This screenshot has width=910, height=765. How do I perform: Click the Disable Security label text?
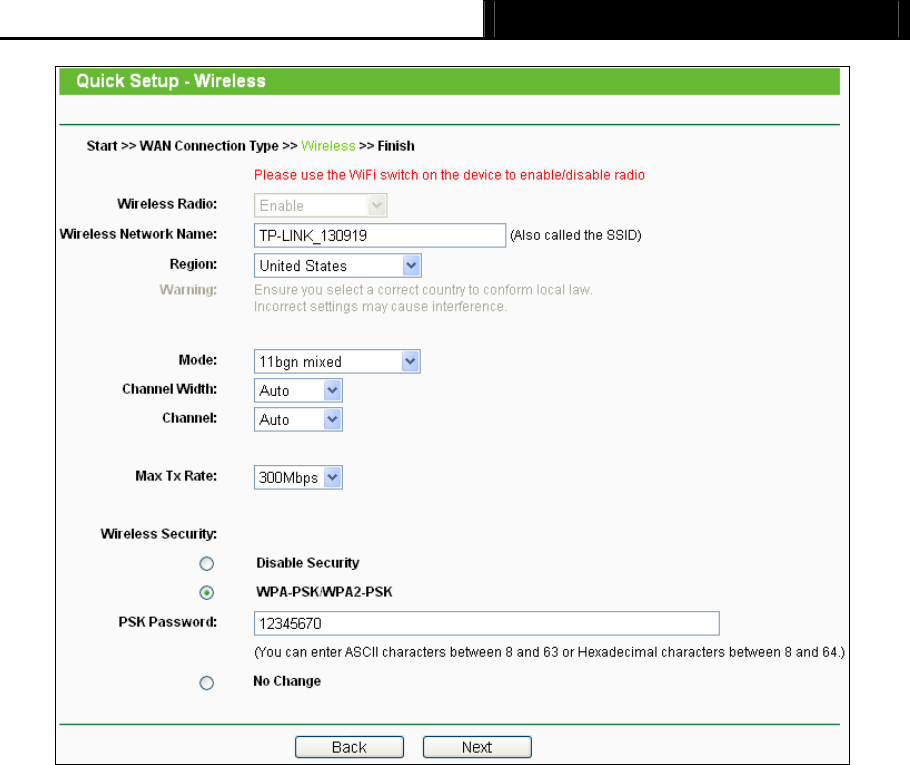coord(308,563)
